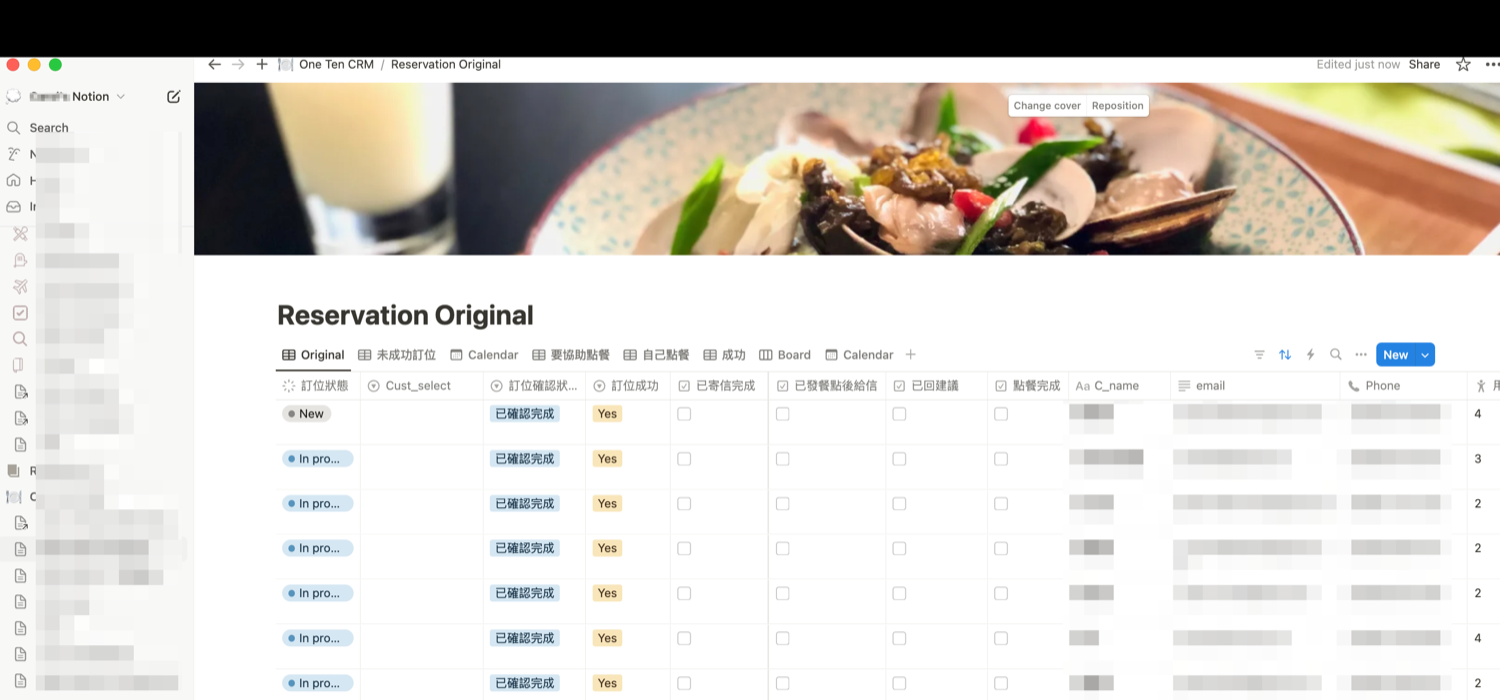
Task: Open the database filter icon
Action: pyautogui.click(x=1259, y=355)
